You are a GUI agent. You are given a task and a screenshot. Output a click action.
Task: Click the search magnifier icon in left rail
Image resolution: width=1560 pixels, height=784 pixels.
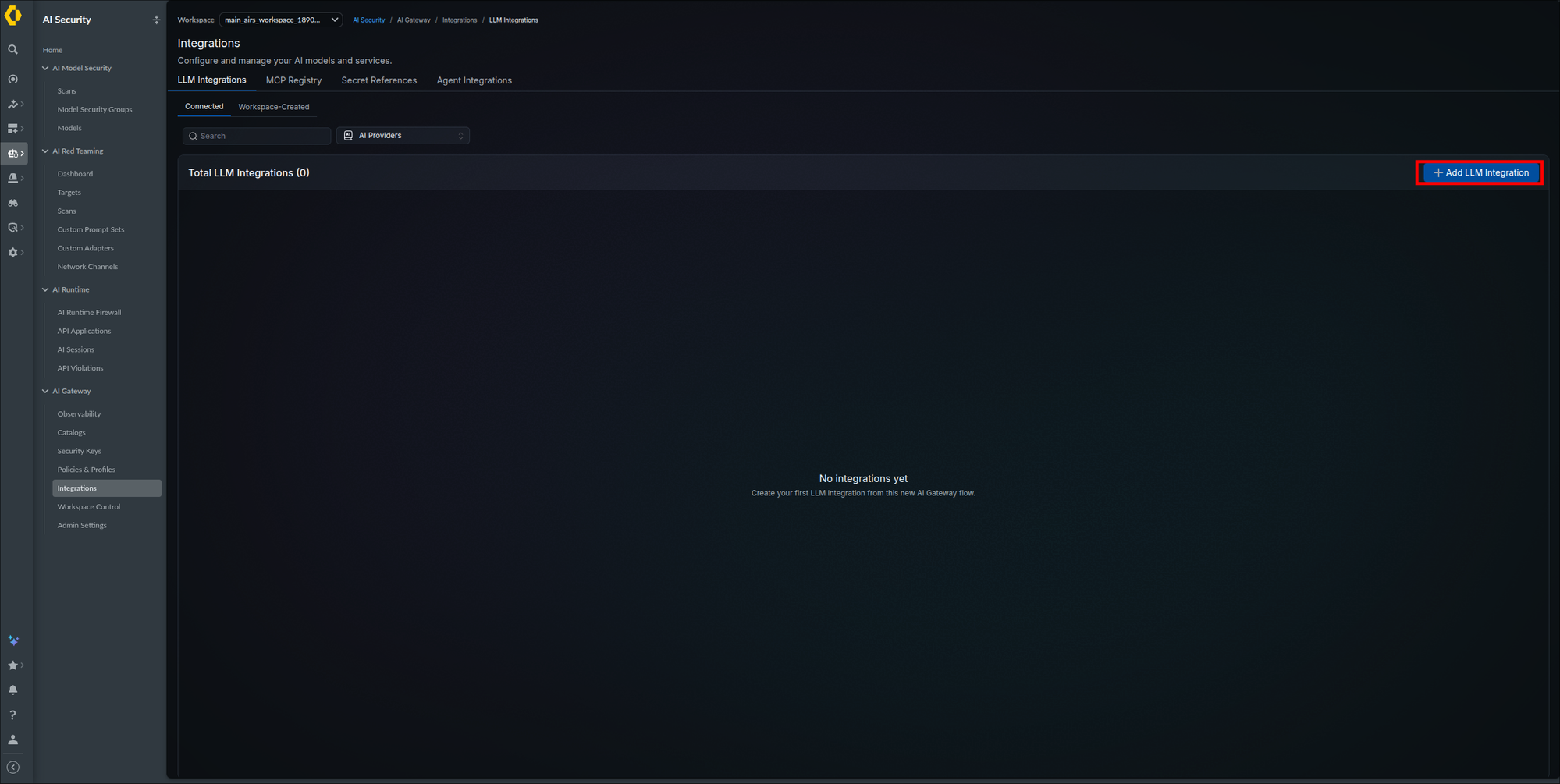[13, 50]
